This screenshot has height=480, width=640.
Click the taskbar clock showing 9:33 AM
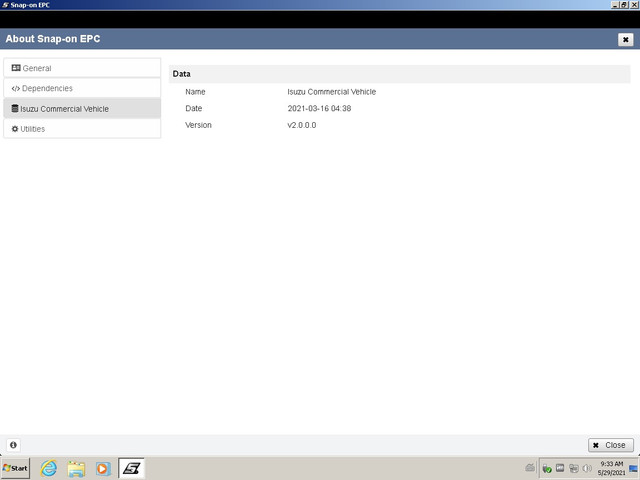tap(611, 468)
